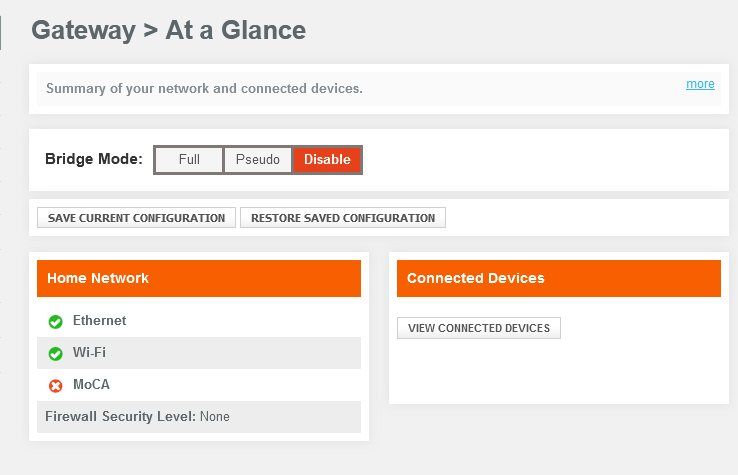Click the green Wi-Fi status checkmark icon
738x475 pixels.
click(56, 353)
